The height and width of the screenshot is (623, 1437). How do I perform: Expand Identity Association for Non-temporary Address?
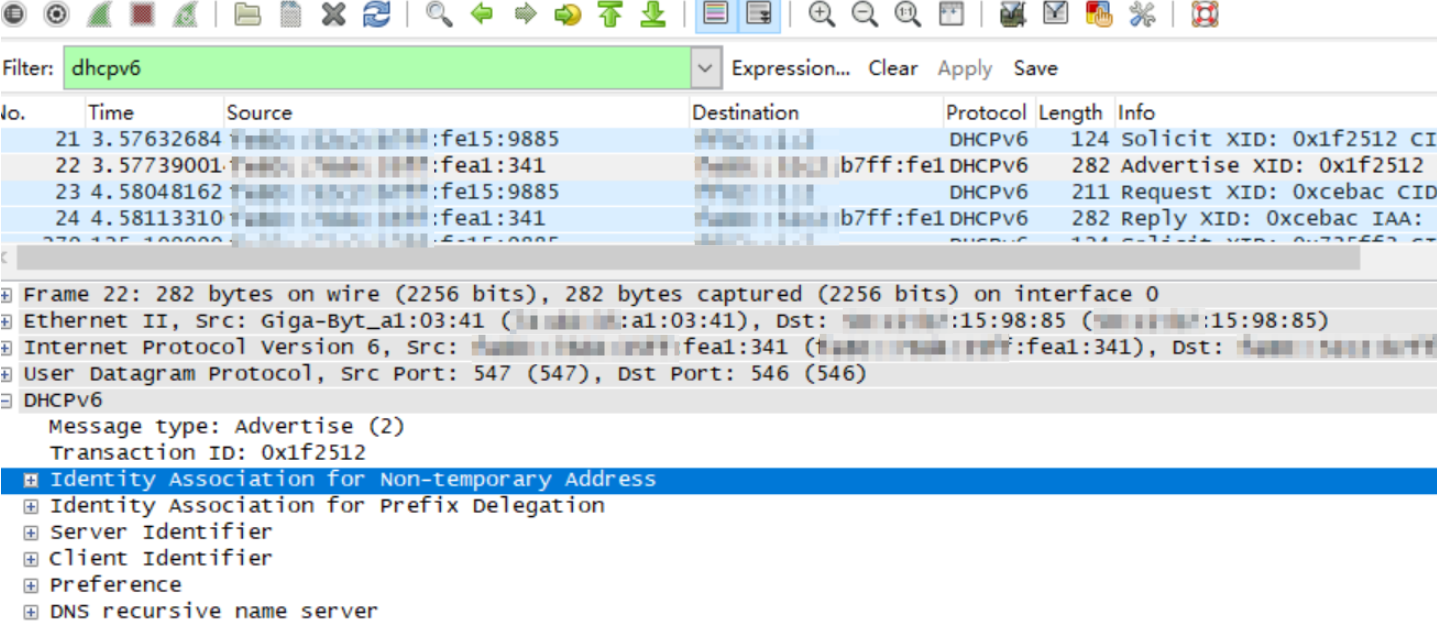[x=32, y=480]
